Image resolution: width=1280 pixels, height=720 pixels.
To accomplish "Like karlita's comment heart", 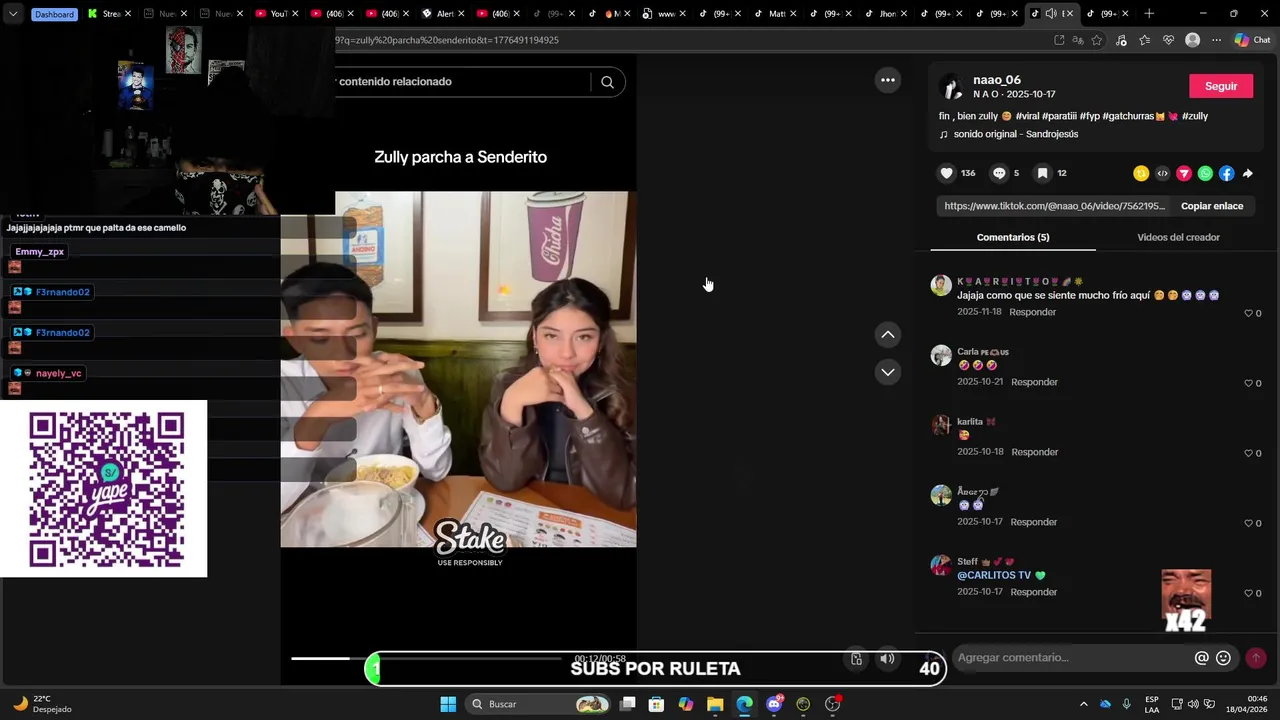I will [1249, 453].
